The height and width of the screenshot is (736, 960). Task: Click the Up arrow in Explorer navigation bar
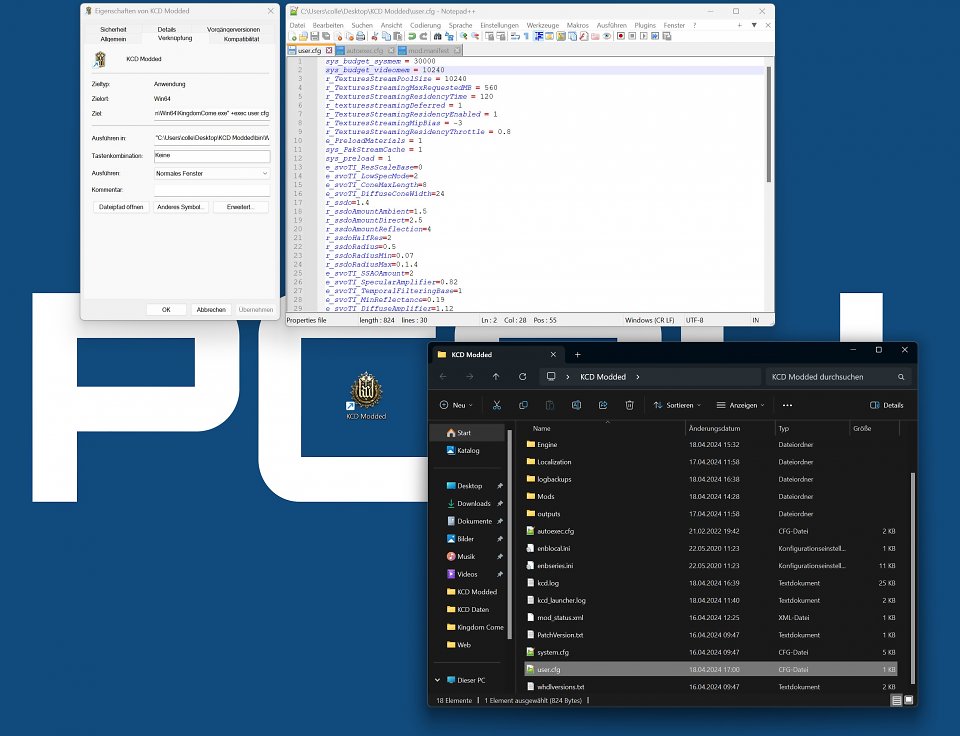pyautogui.click(x=496, y=377)
